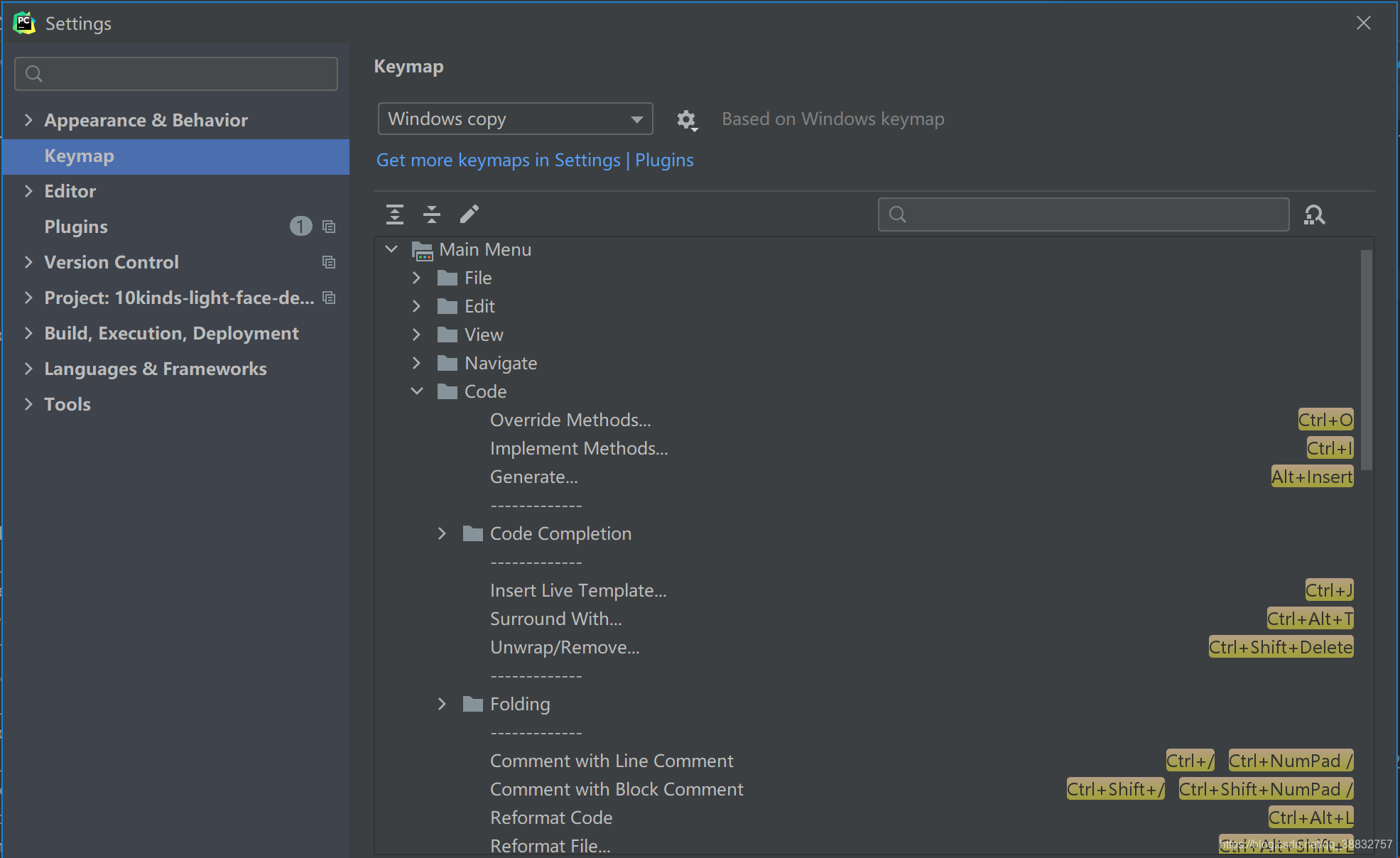Open the keymap gear options icon
The height and width of the screenshot is (858, 1400).
[x=686, y=120]
